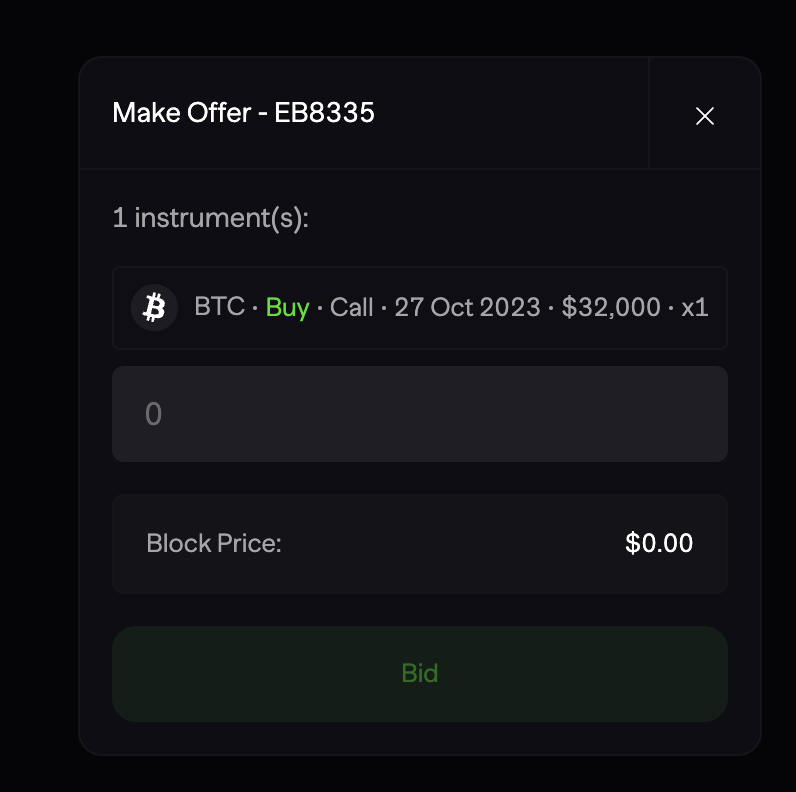Viewport: 796px width, 792px height.
Task: Click the BTC instrument row's empty area
Action: click(x=717, y=330)
